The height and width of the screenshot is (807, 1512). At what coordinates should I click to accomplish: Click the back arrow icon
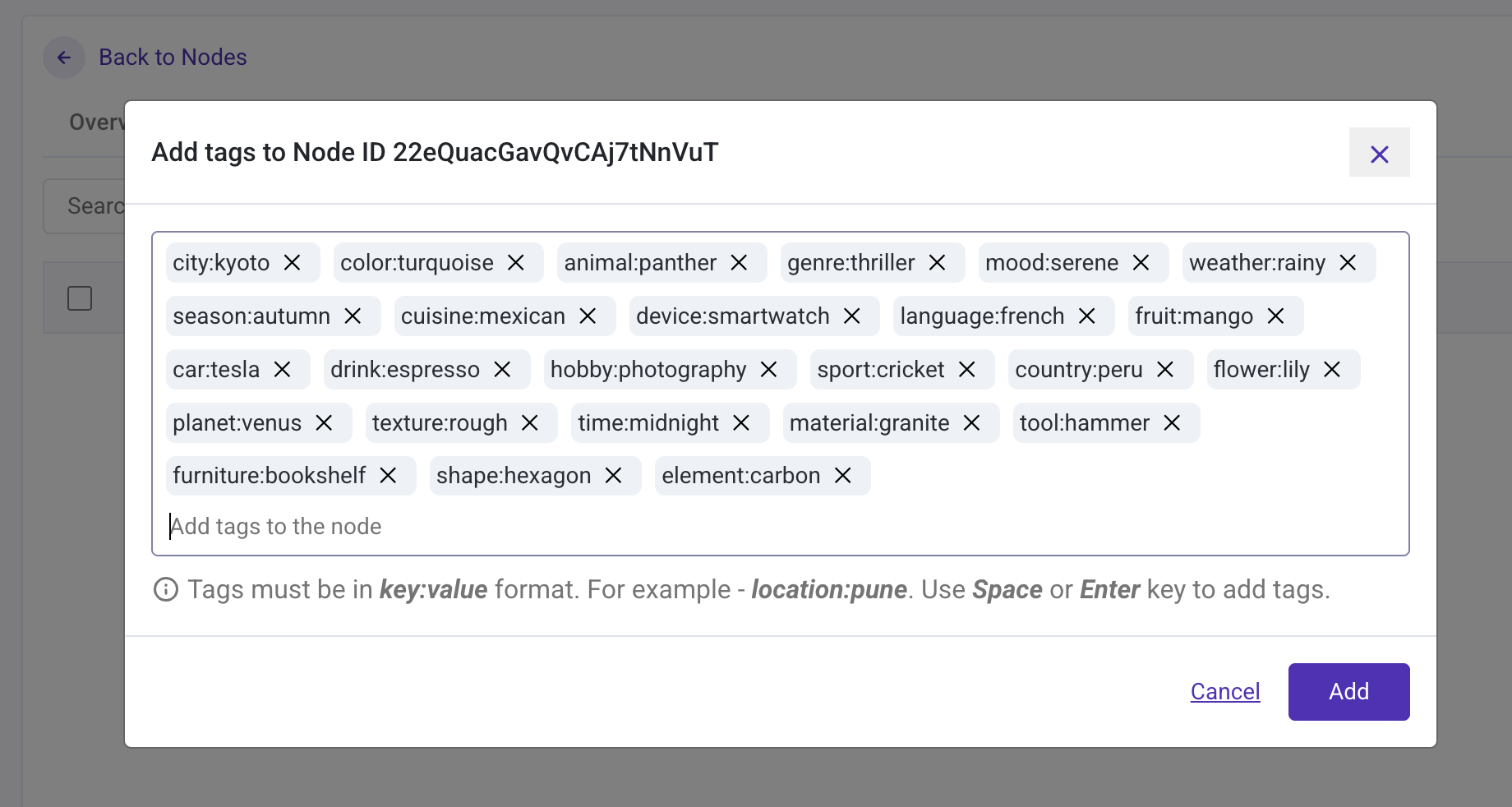[63, 58]
